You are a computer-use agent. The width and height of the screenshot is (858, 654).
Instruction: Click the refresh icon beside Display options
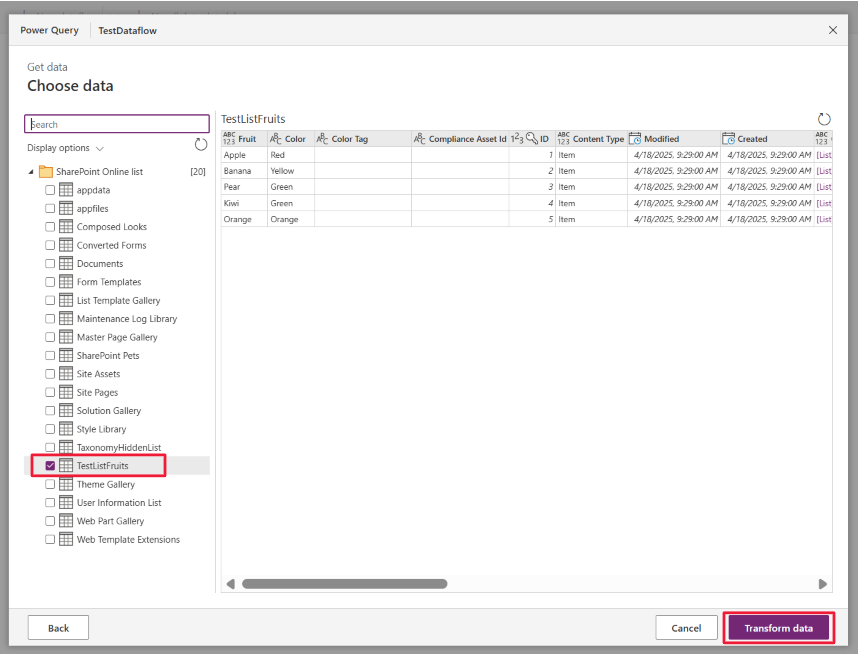click(x=200, y=143)
